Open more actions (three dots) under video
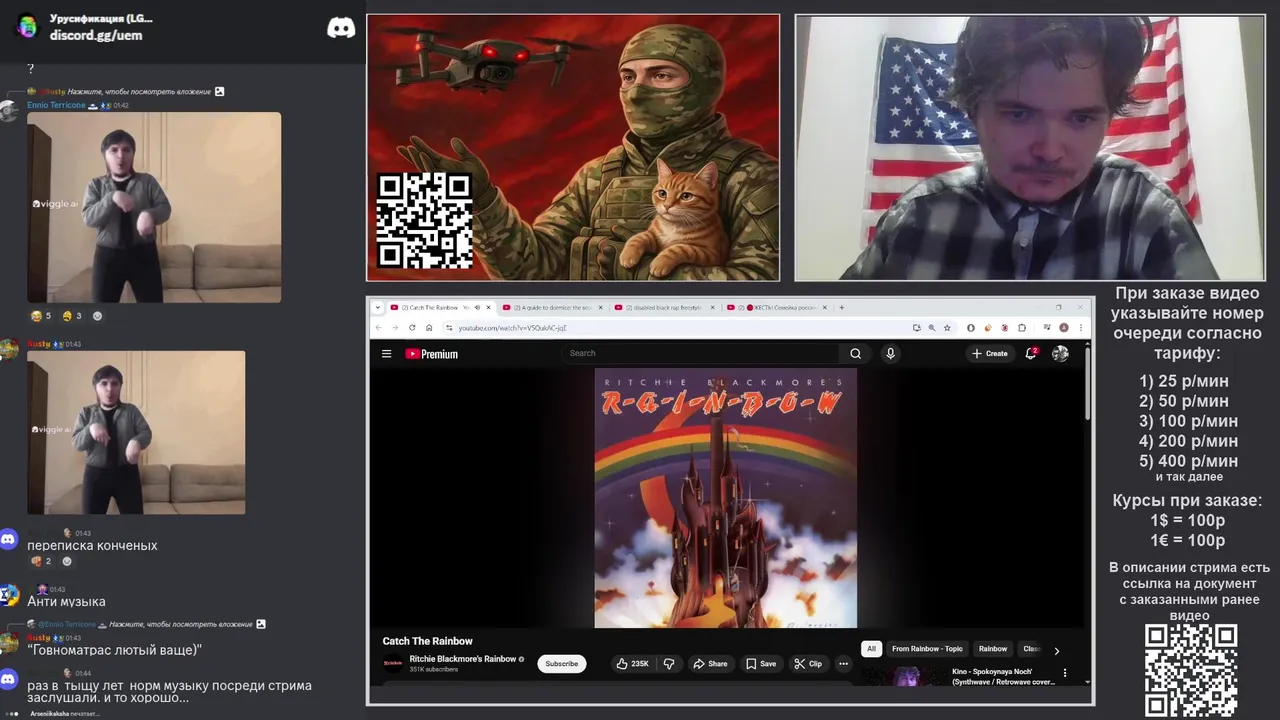 (x=843, y=663)
